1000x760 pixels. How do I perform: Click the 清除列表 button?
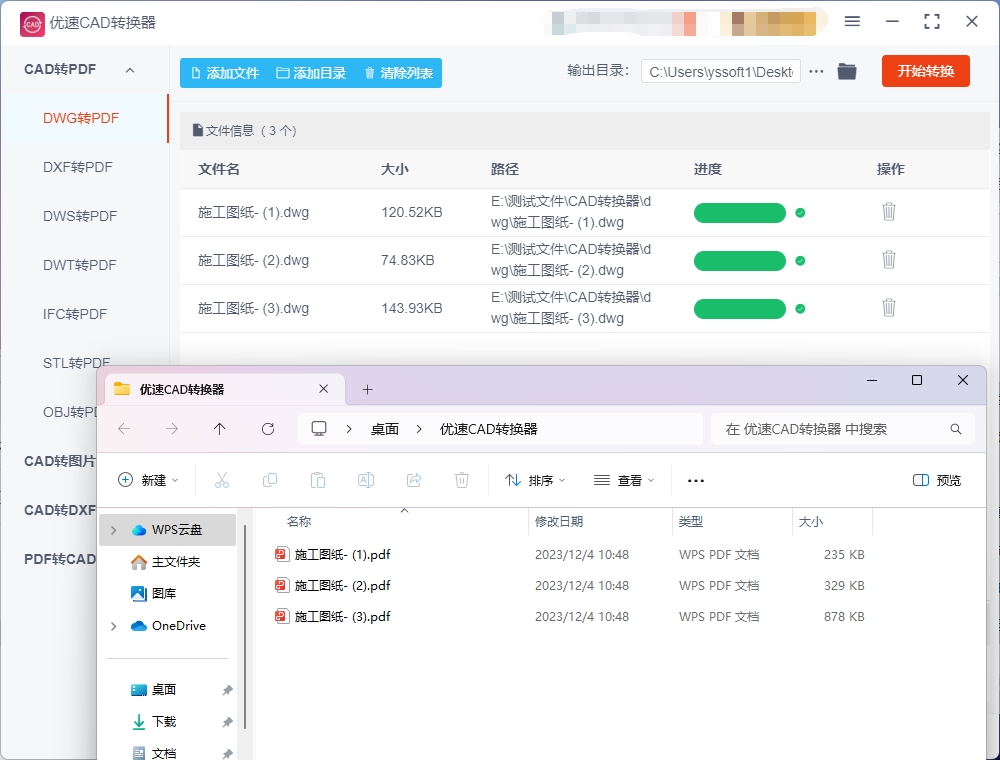[x=399, y=73]
